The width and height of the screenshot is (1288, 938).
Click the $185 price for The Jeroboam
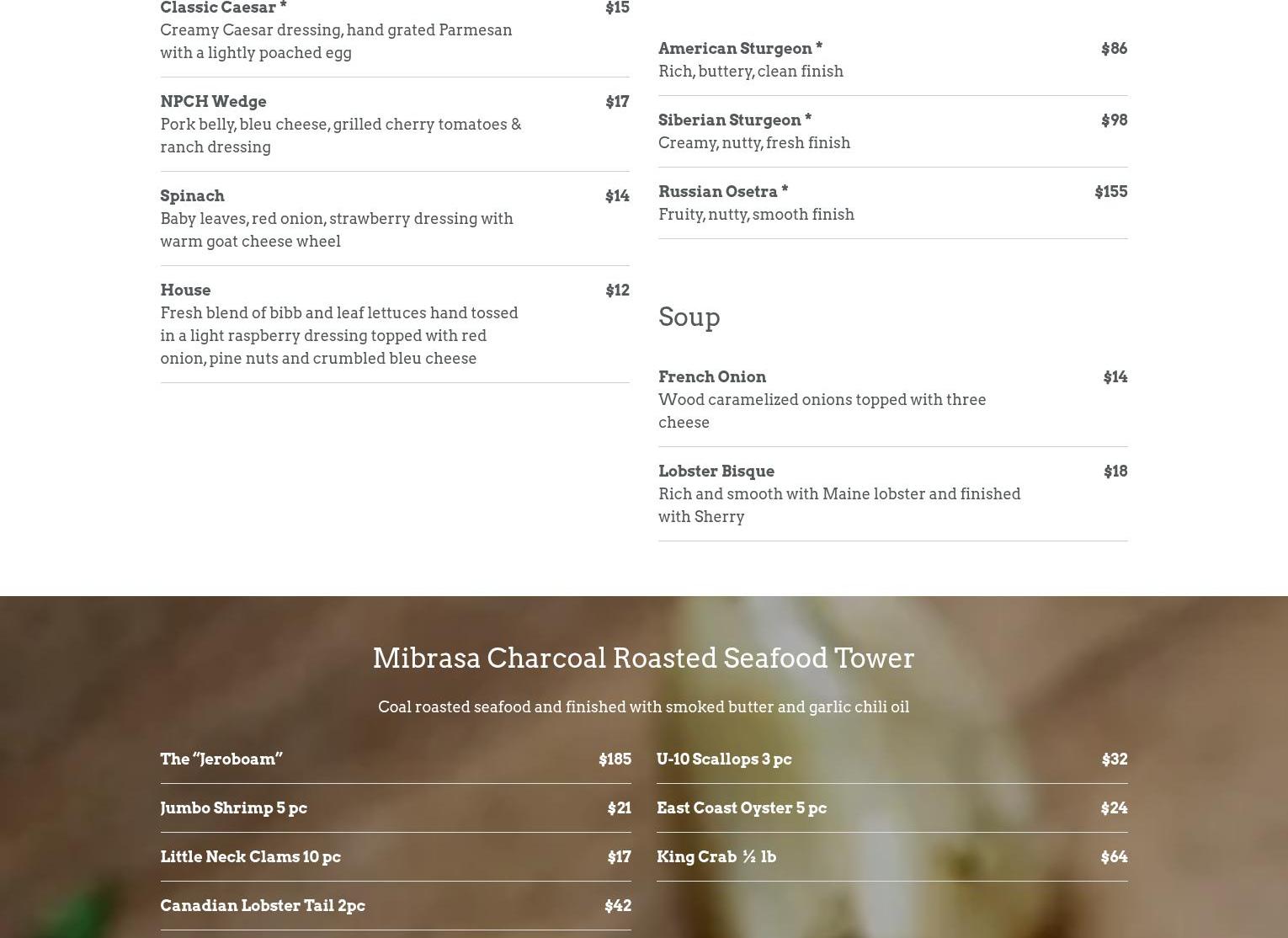tap(615, 759)
